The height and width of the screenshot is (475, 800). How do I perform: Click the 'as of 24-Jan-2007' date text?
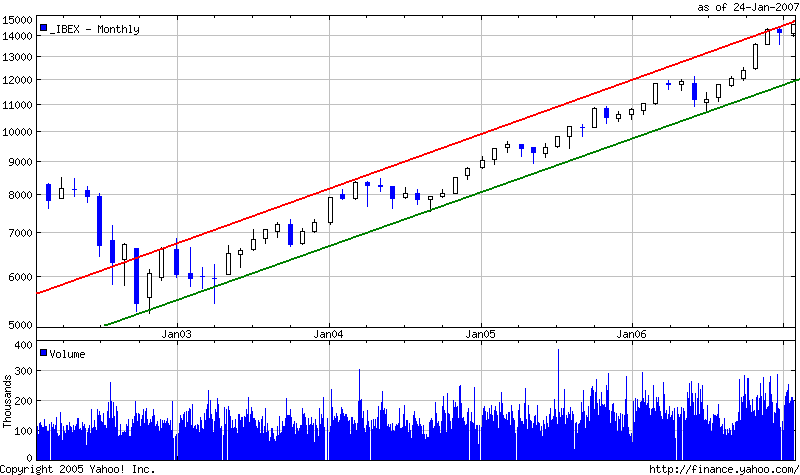click(747, 7)
